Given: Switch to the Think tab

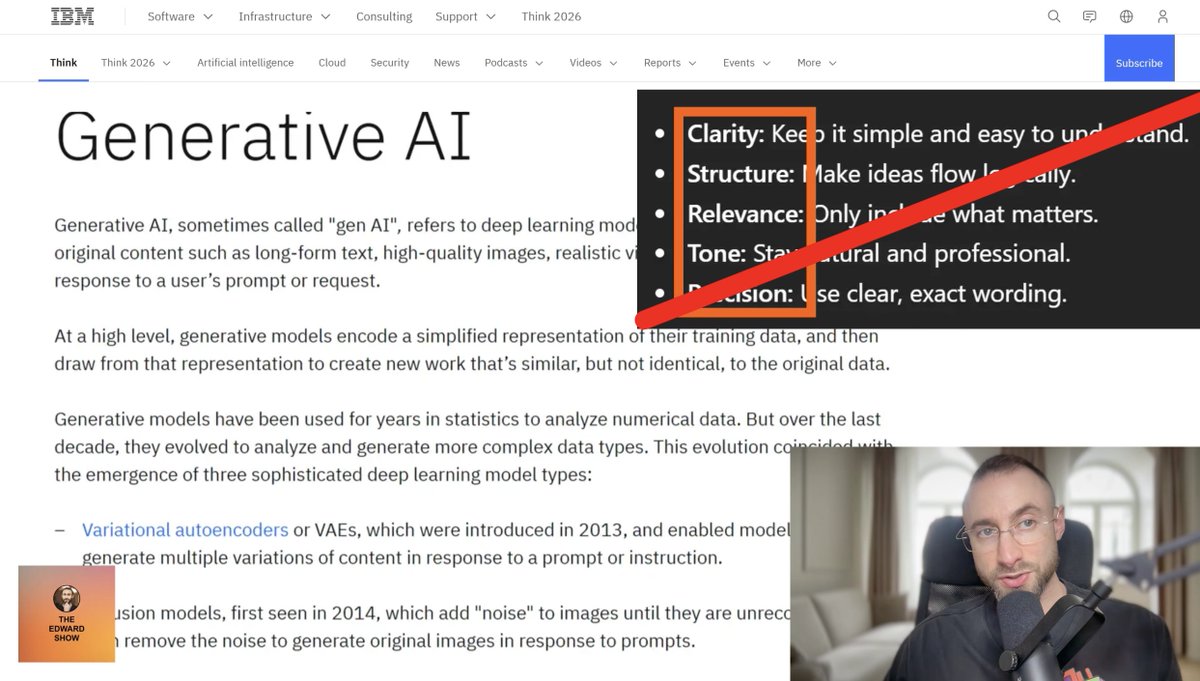Looking at the screenshot, I should [63, 62].
